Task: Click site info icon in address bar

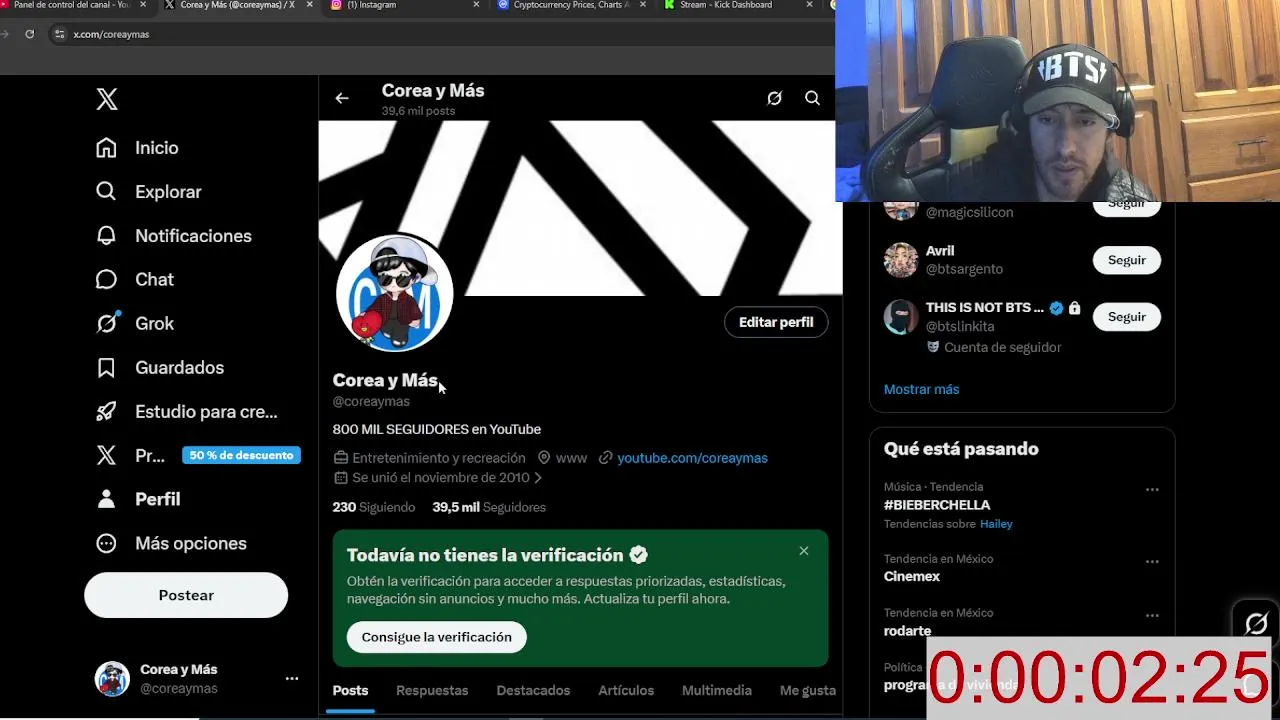Action: click(x=59, y=34)
